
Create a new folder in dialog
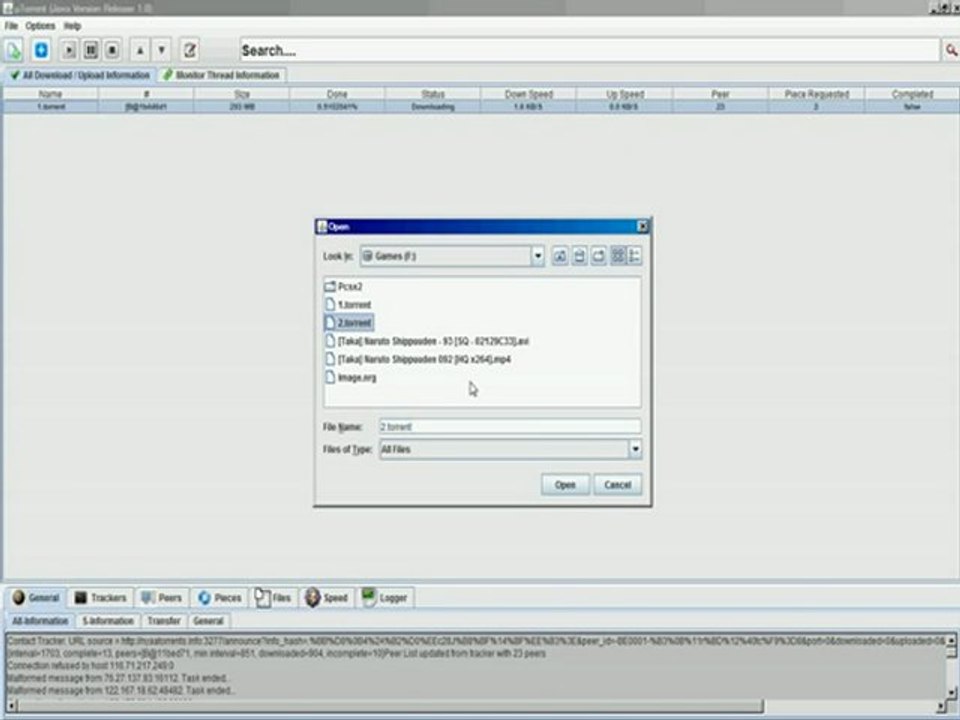[x=598, y=257]
